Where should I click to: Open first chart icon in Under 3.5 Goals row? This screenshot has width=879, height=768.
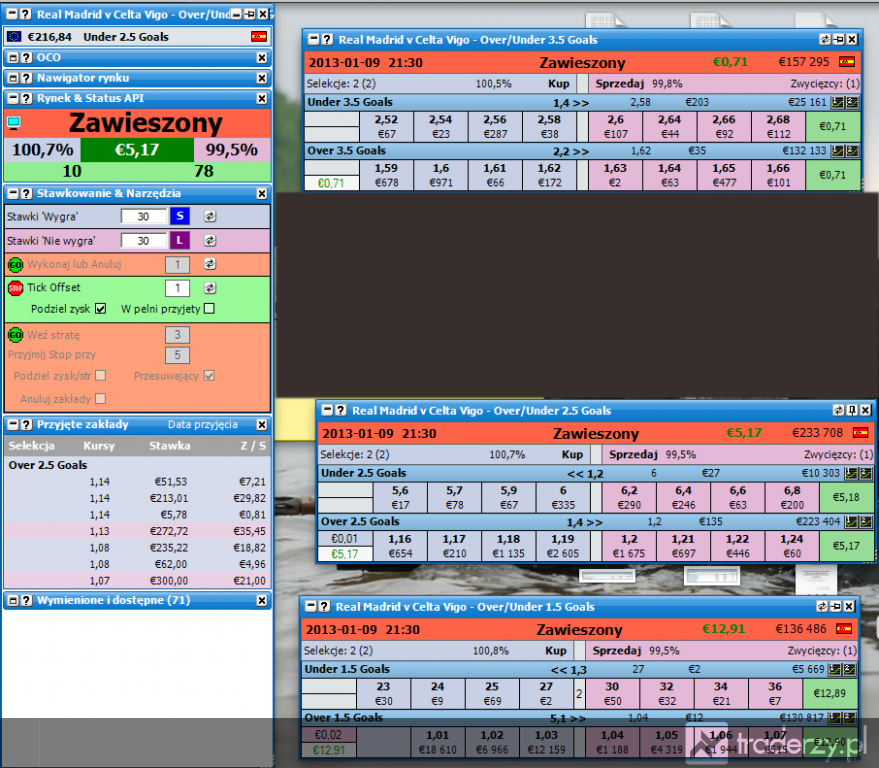click(x=838, y=103)
